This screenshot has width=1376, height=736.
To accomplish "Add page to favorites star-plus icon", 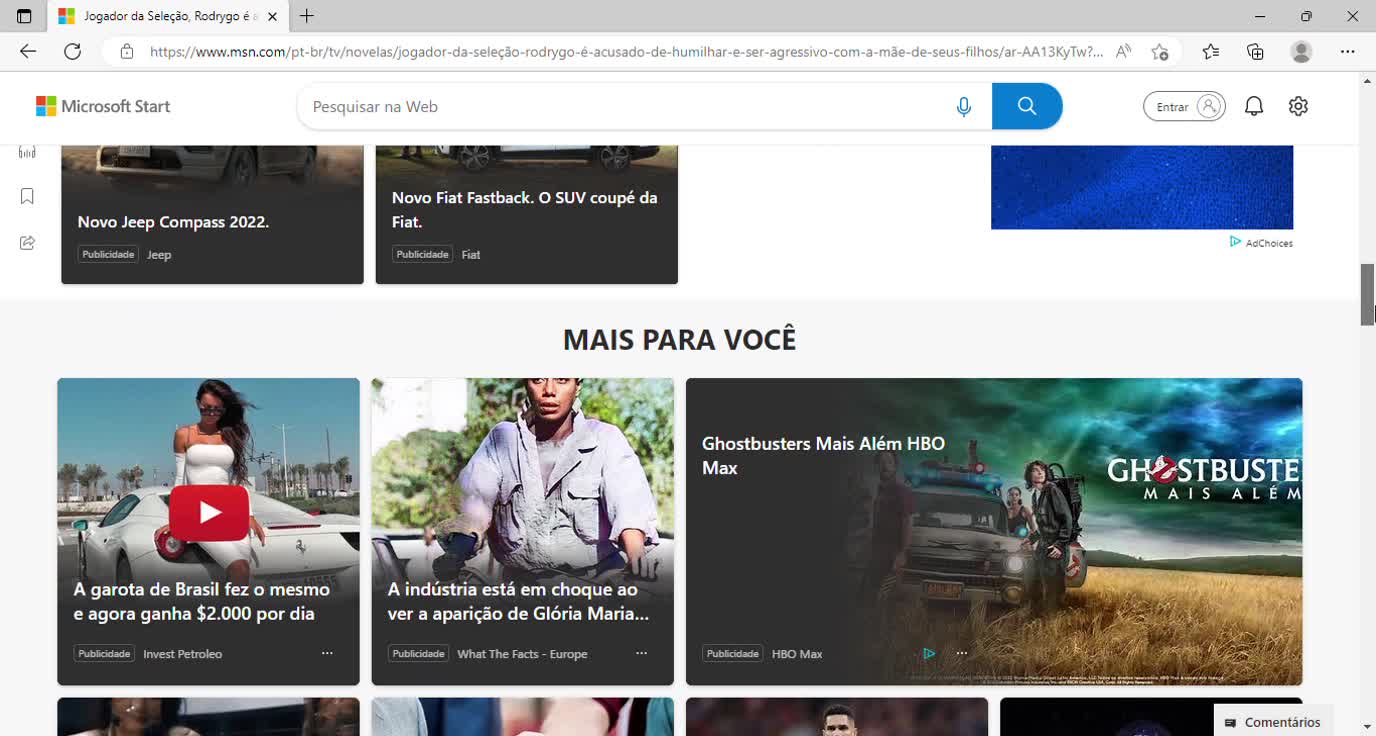I will click(x=1160, y=51).
